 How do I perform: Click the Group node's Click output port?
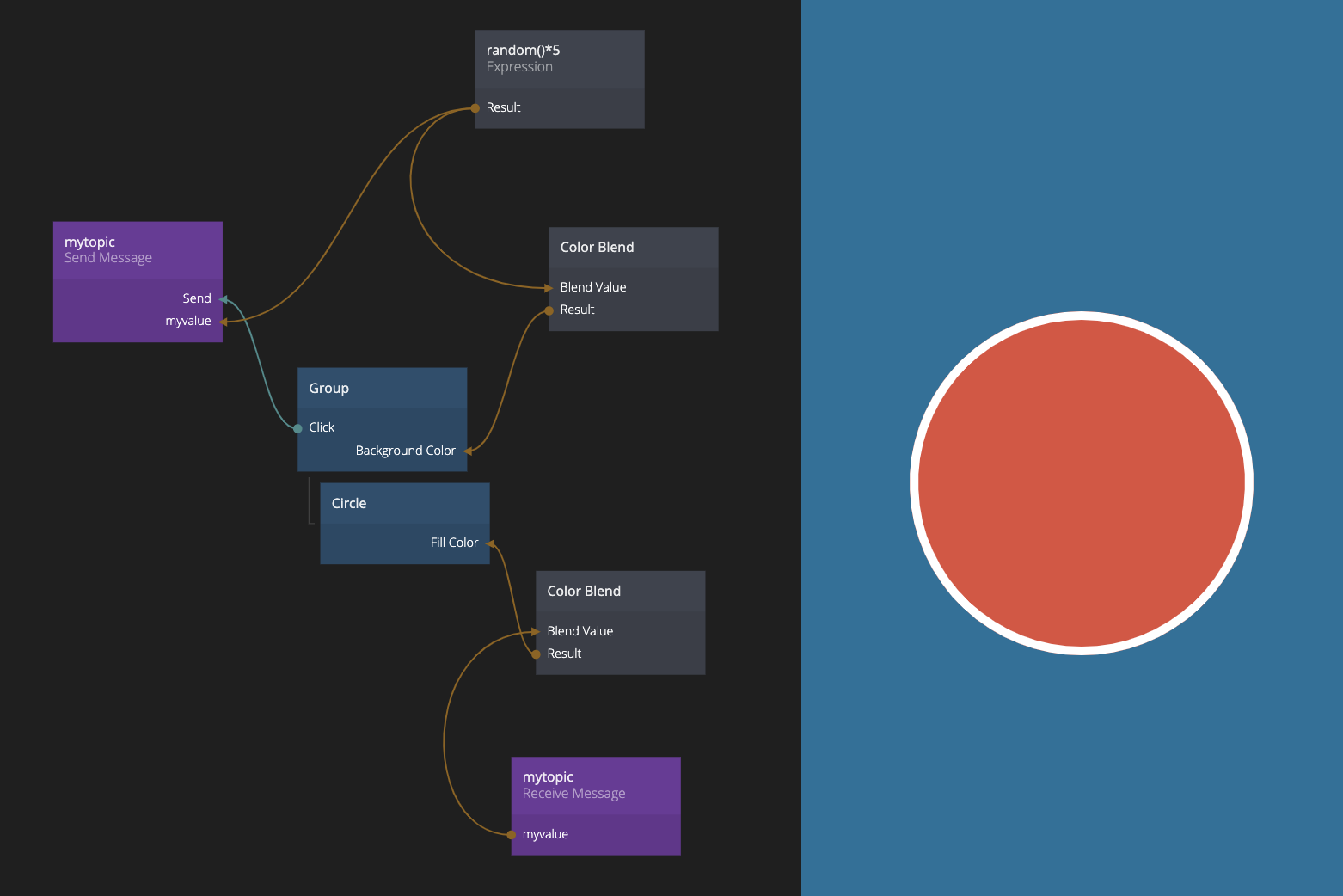coord(298,428)
